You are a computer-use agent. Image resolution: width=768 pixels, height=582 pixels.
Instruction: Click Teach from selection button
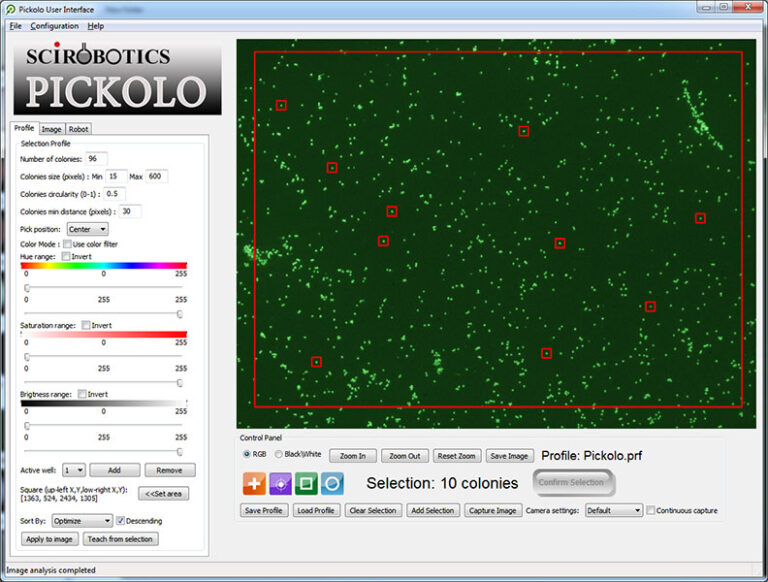[x=120, y=539]
